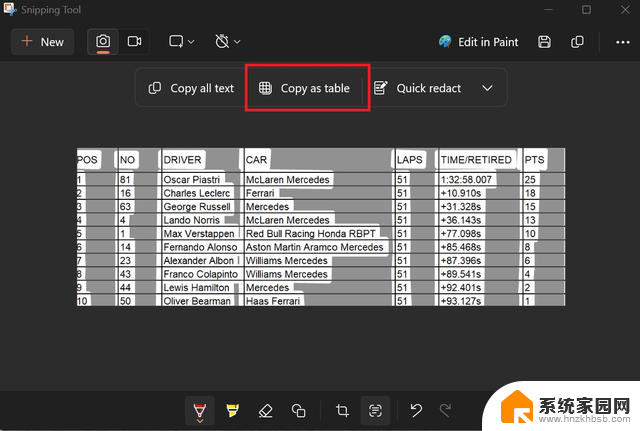Select the red Ballpoint pen tool
Screen dimensions: 640x431
pyautogui.click(x=200, y=410)
